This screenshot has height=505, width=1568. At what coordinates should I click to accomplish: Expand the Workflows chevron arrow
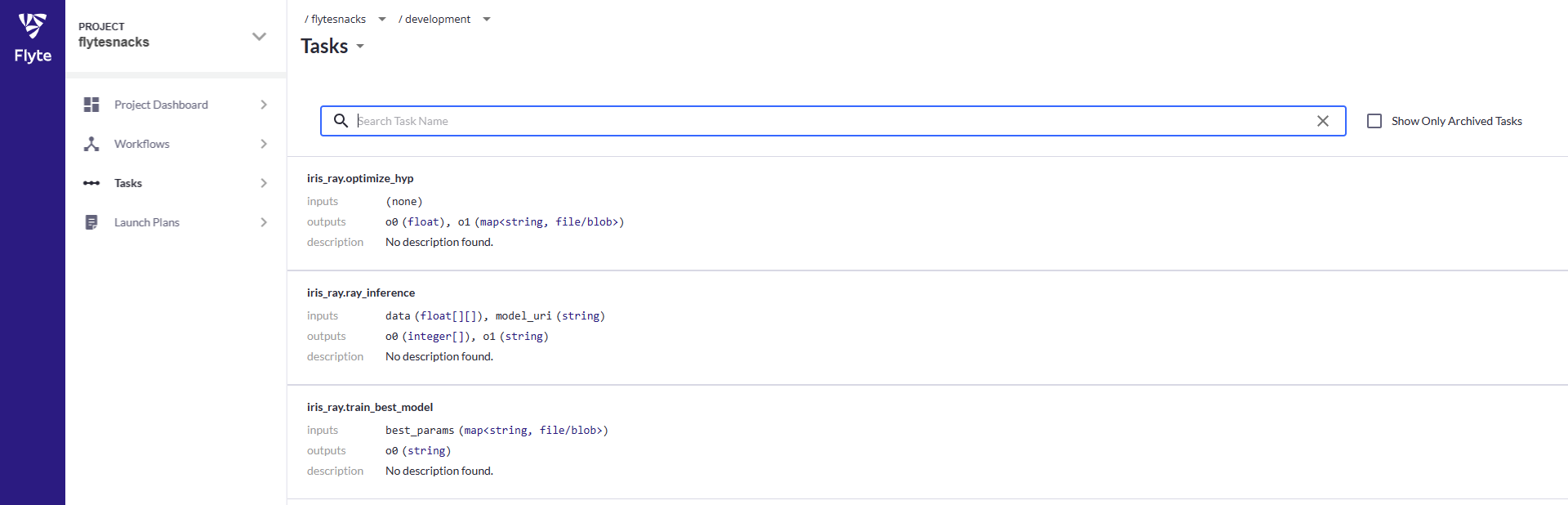pos(264,144)
